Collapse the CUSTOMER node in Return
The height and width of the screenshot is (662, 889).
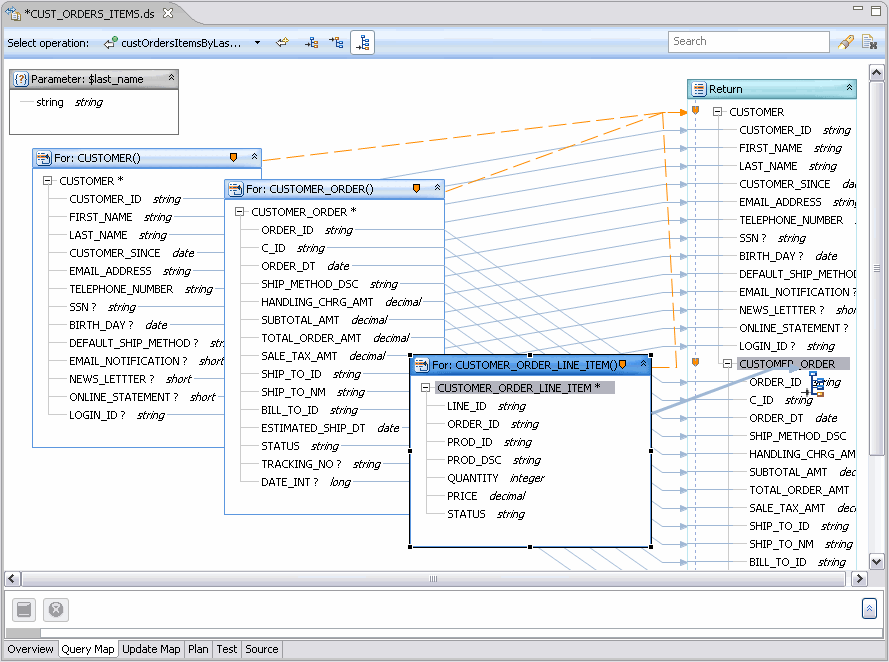click(717, 112)
